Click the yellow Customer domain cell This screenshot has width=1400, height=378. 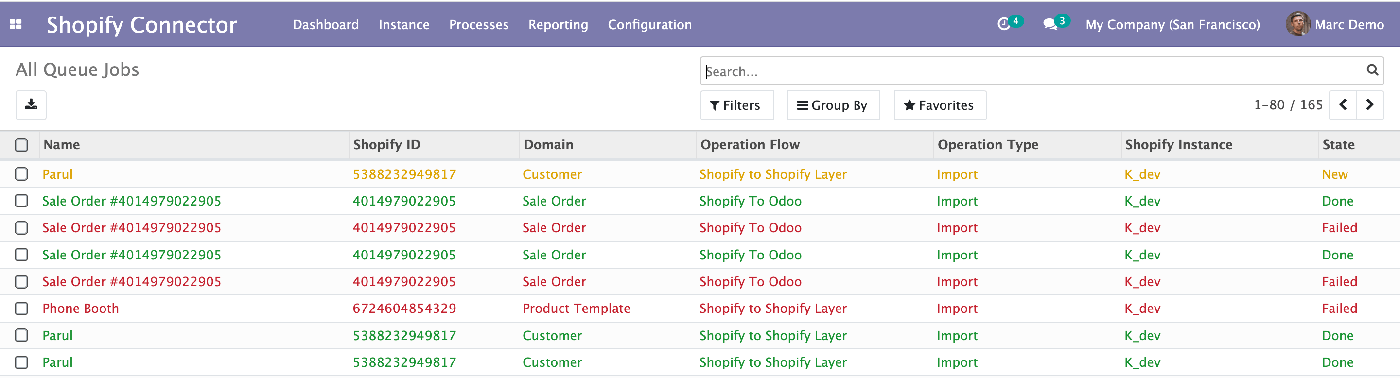(x=552, y=174)
